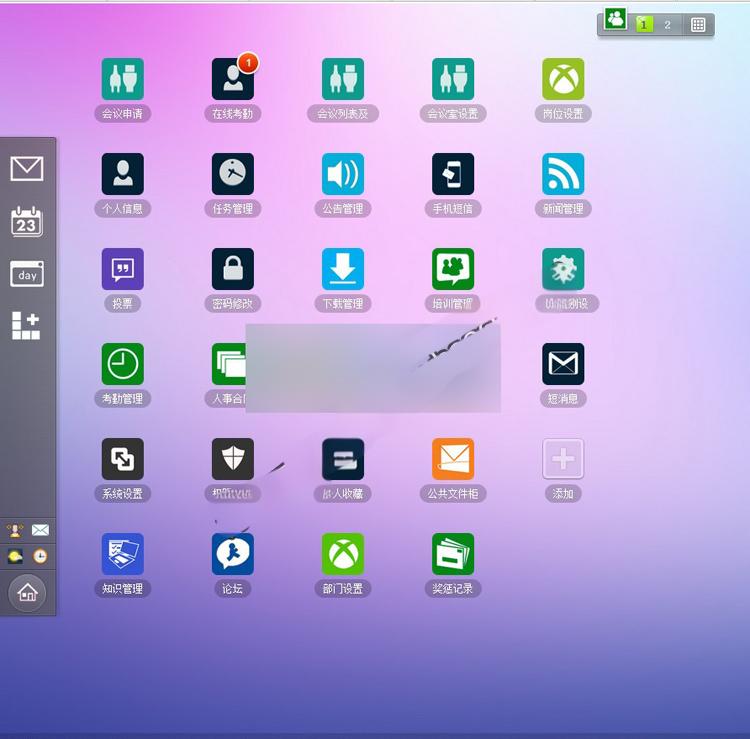750x739 pixels.
Task: Open the grid view in top bar
Action: coord(698,25)
